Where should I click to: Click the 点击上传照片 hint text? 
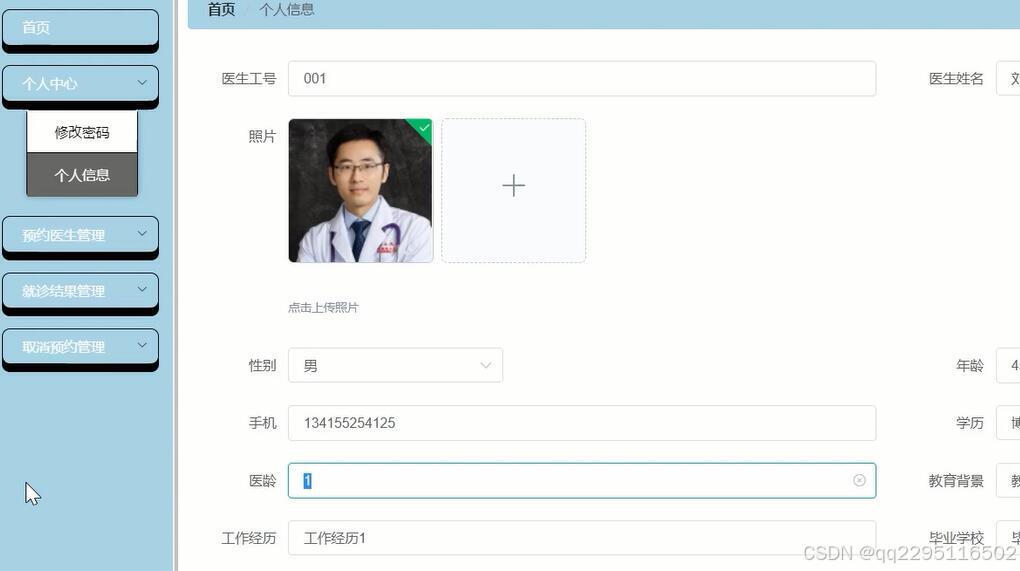pos(323,308)
